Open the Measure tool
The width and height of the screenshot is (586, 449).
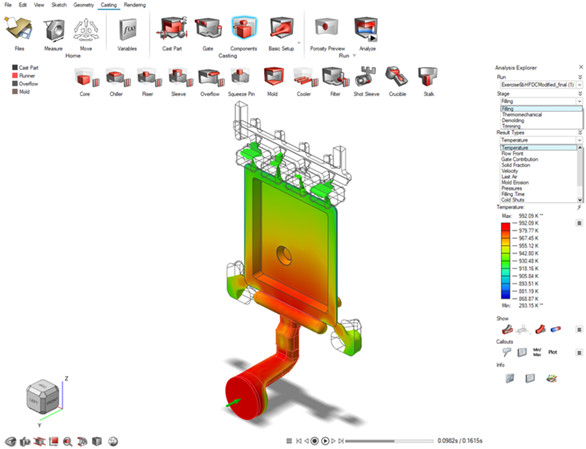pyautogui.click(x=54, y=30)
